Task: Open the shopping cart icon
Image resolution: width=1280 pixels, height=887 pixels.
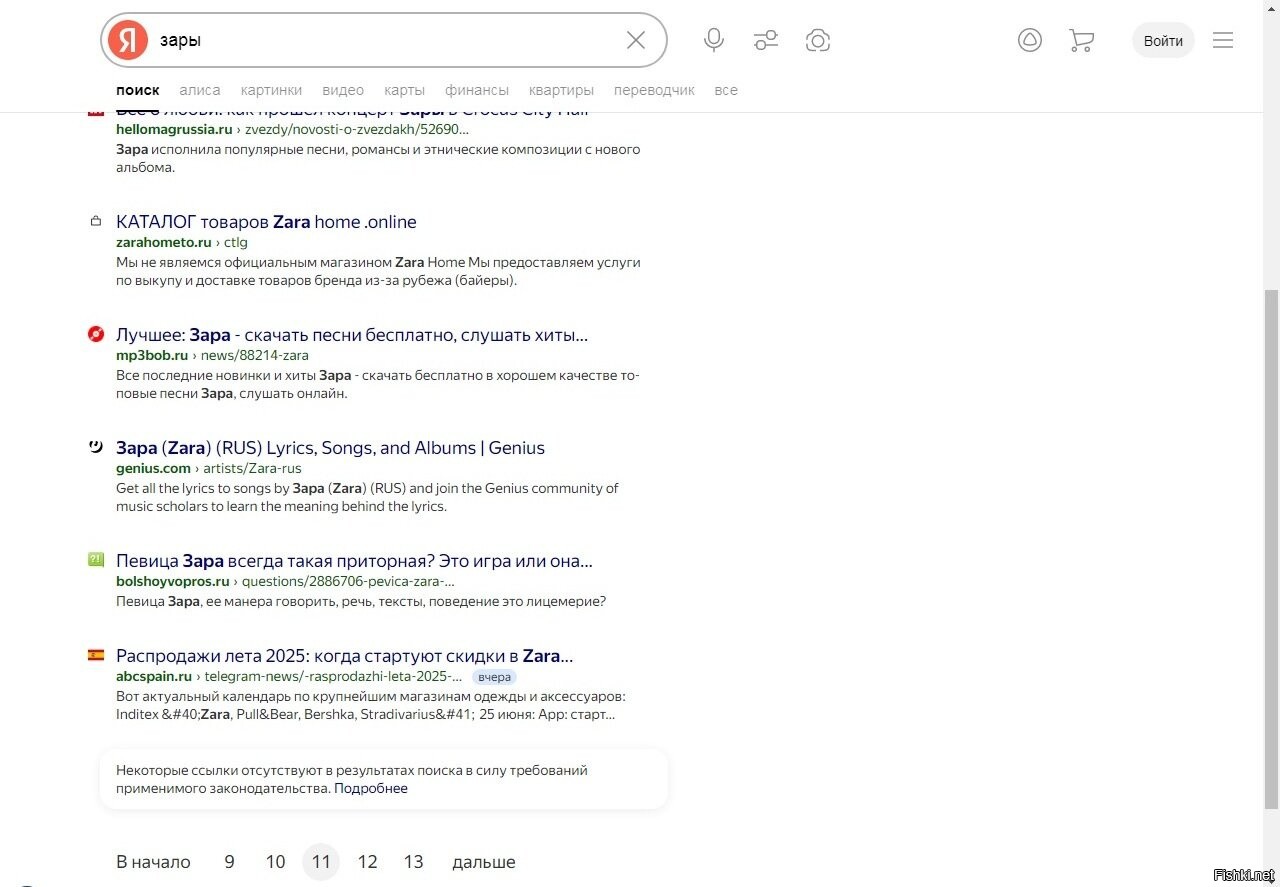Action: (x=1081, y=40)
